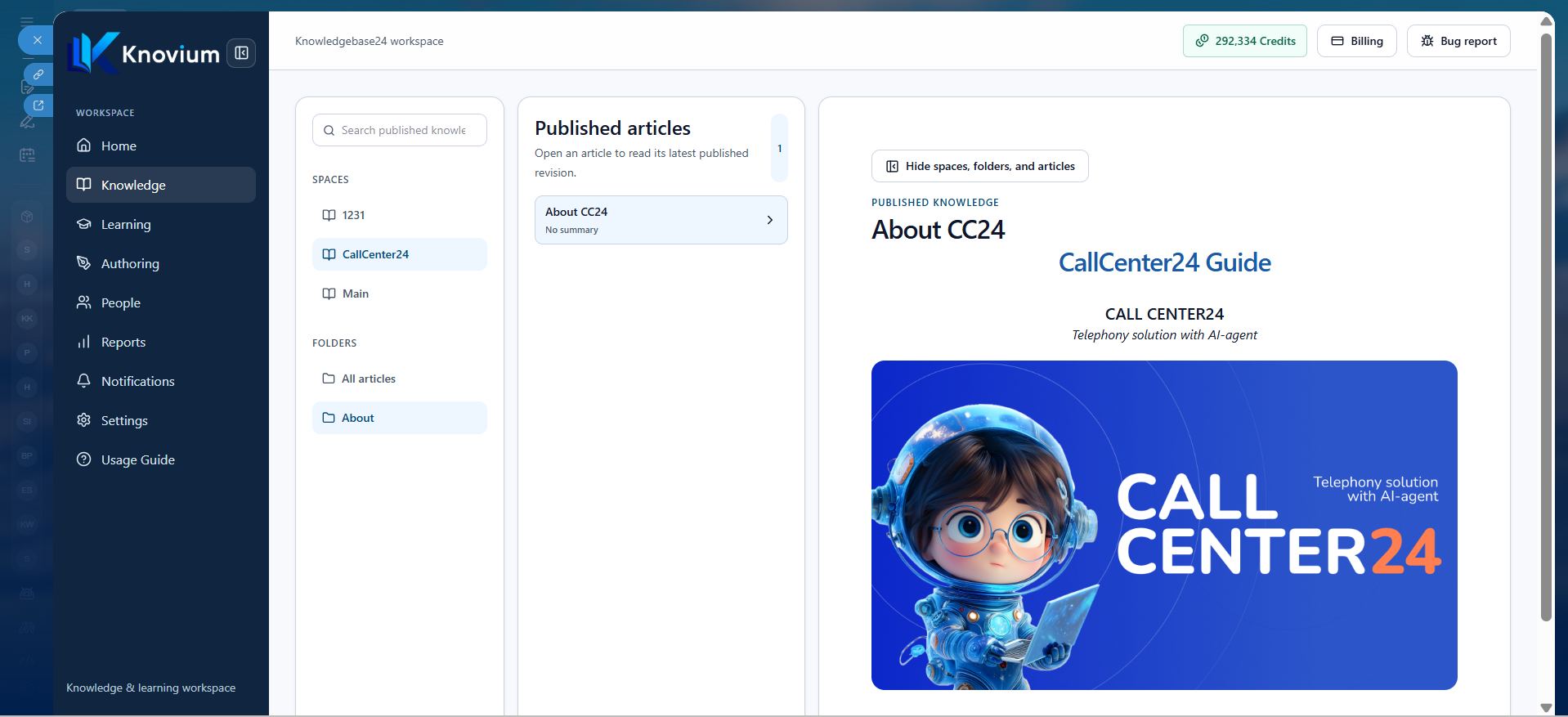Go to Home via the house icon
The height and width of the screenshot is (717, 1568).
pyautogui.click(x=83, y=146)
